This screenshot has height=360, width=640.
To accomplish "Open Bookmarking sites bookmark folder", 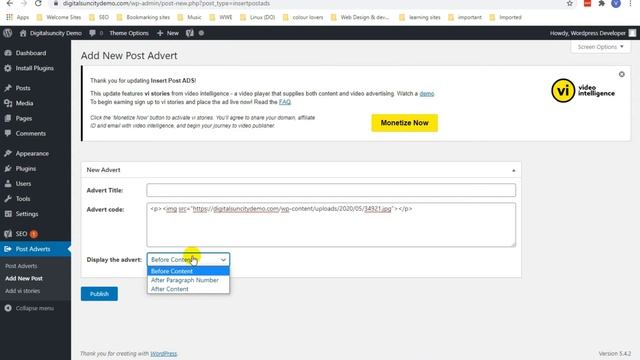I will pyautogui.click(x=143, y=18).
